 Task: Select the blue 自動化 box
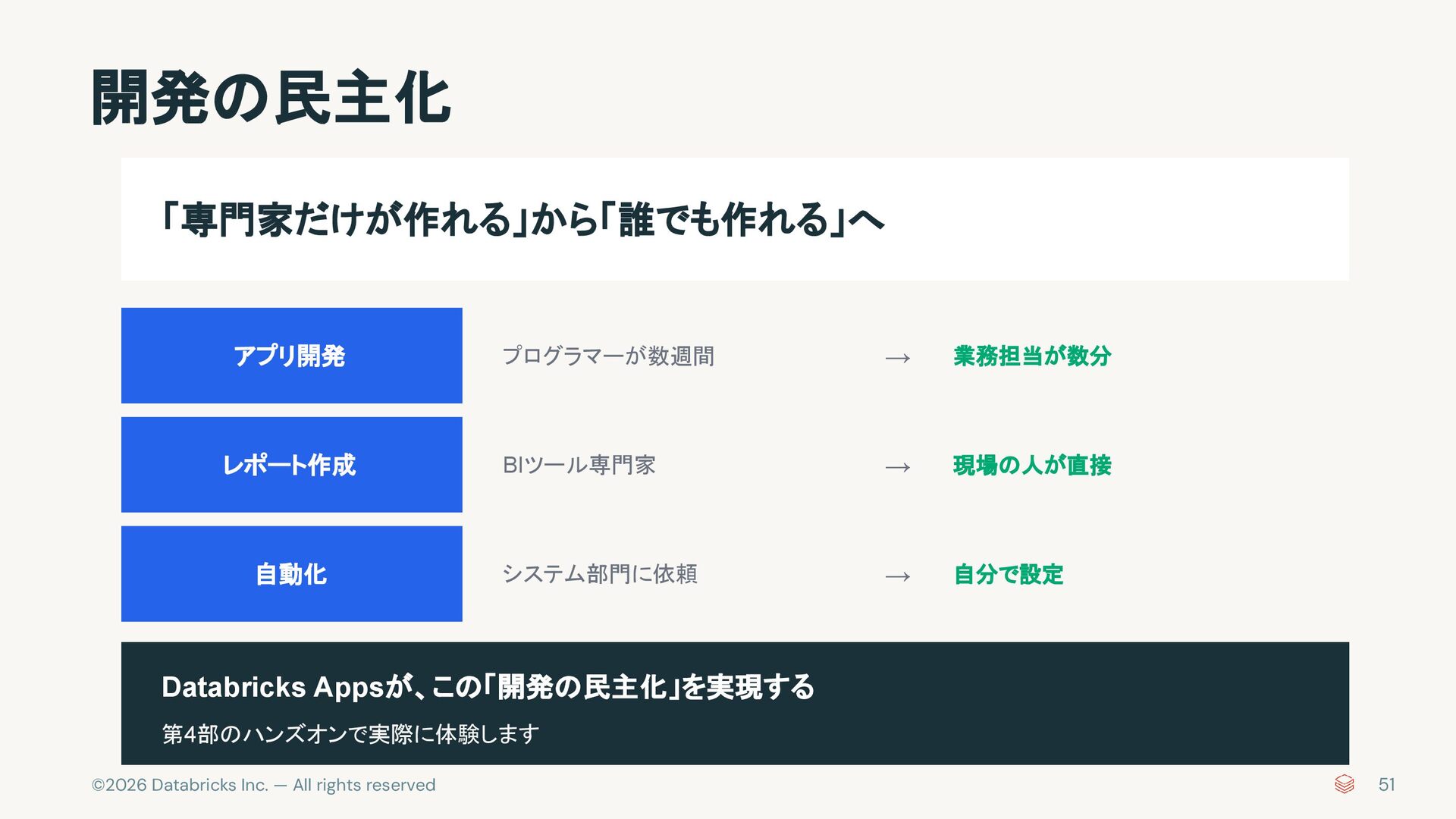pos(291,573)
